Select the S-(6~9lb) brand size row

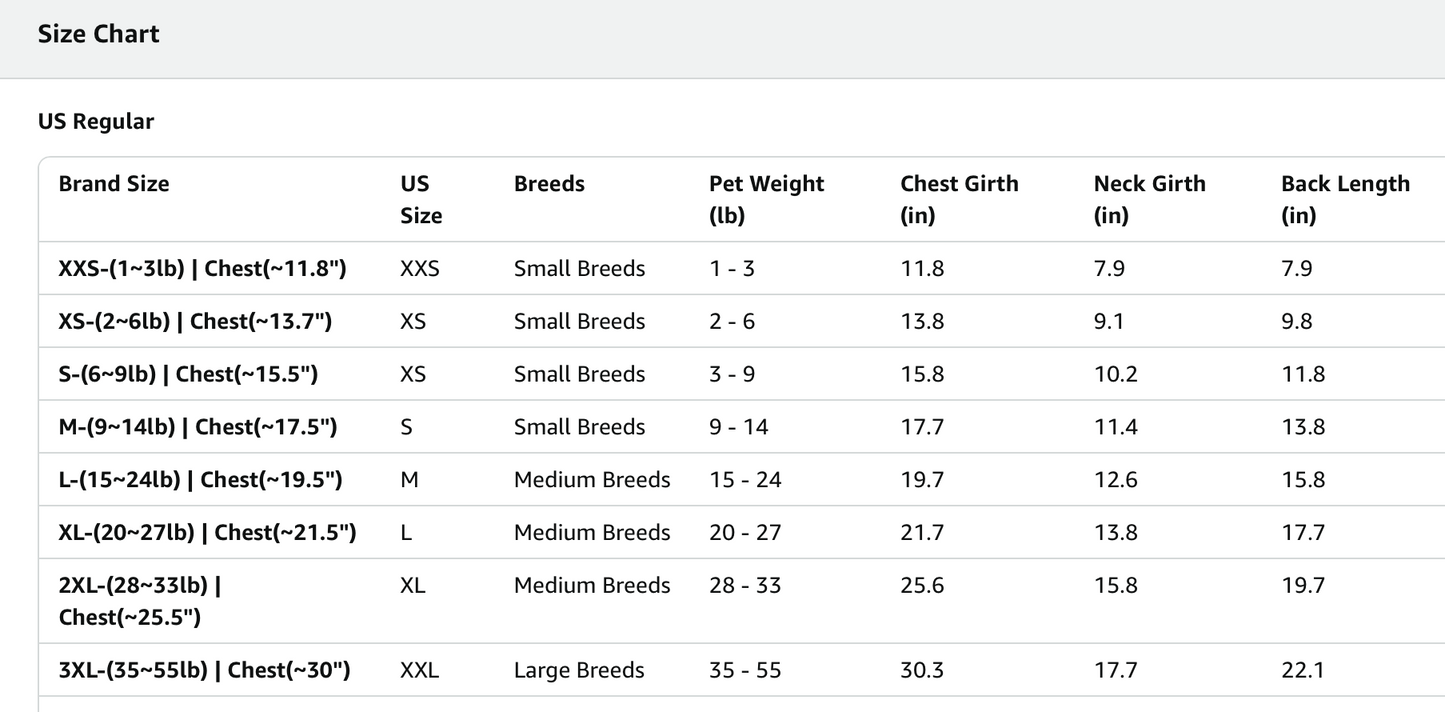click(742, 374)
